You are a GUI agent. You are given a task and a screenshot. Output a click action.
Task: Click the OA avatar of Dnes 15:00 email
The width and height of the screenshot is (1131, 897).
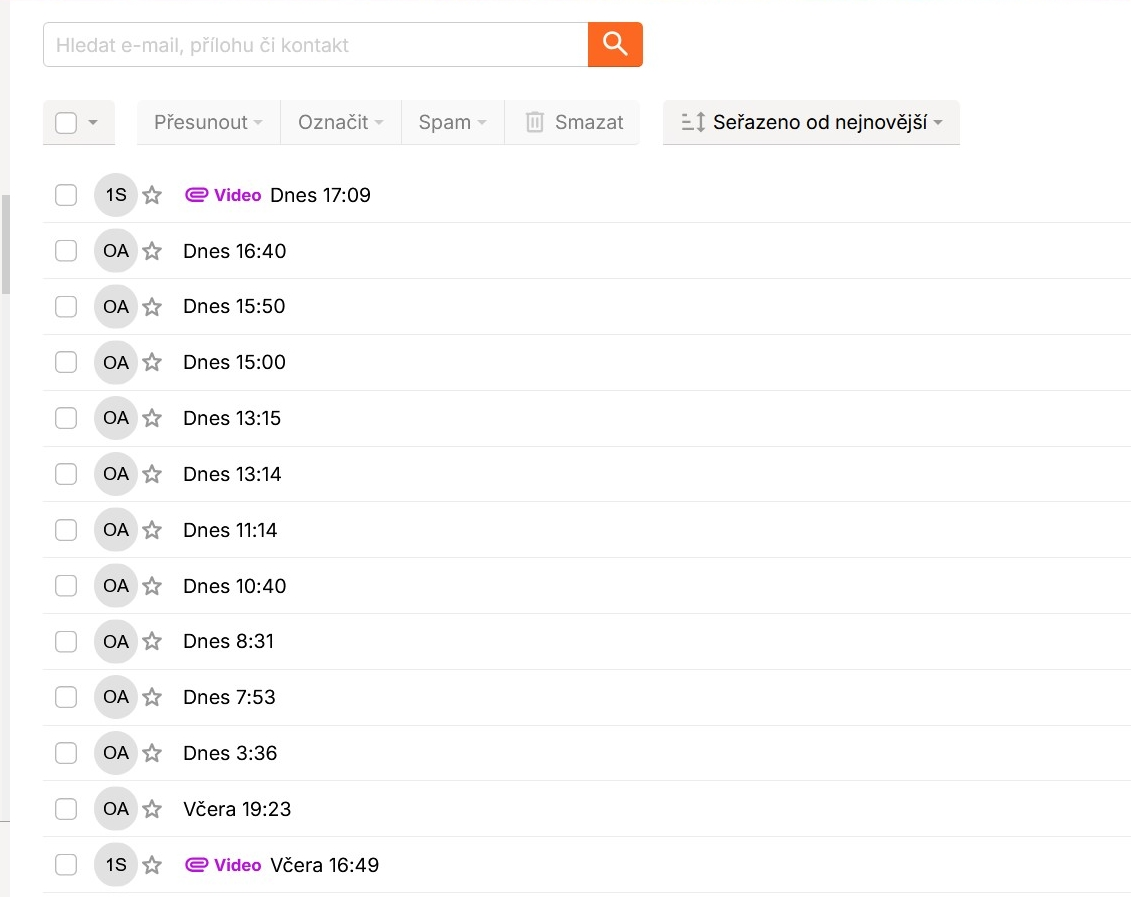(115, 362)
